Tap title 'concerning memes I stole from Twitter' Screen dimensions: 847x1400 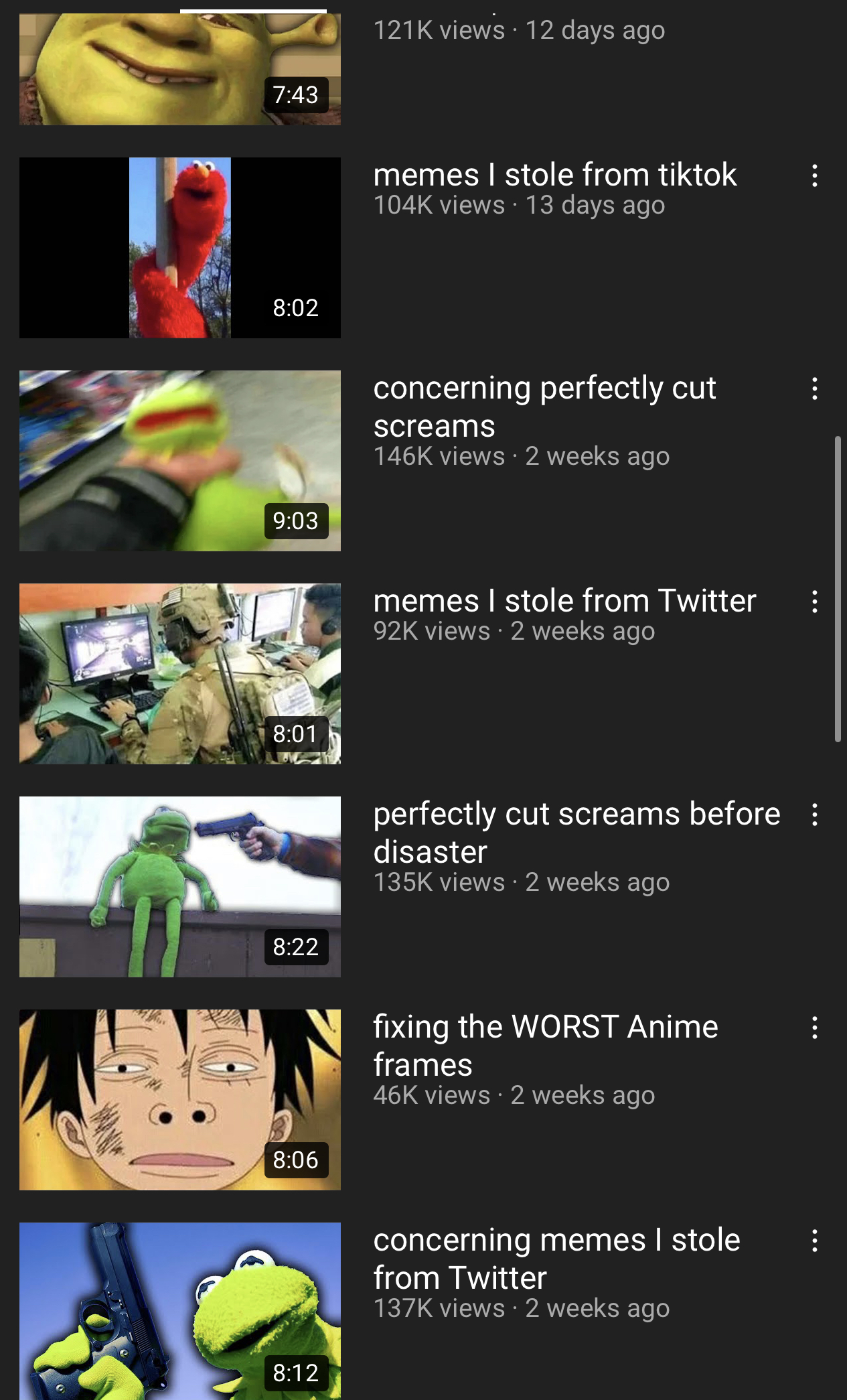tap(556, 1259)
